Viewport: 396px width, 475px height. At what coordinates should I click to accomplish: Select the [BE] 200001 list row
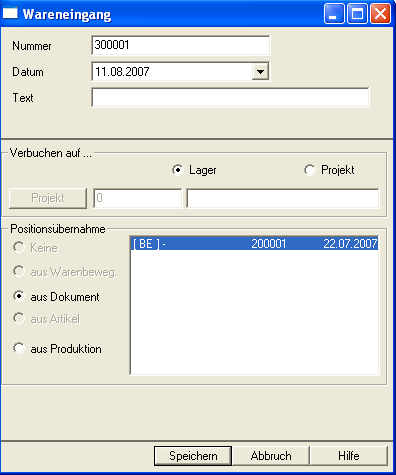254,244
